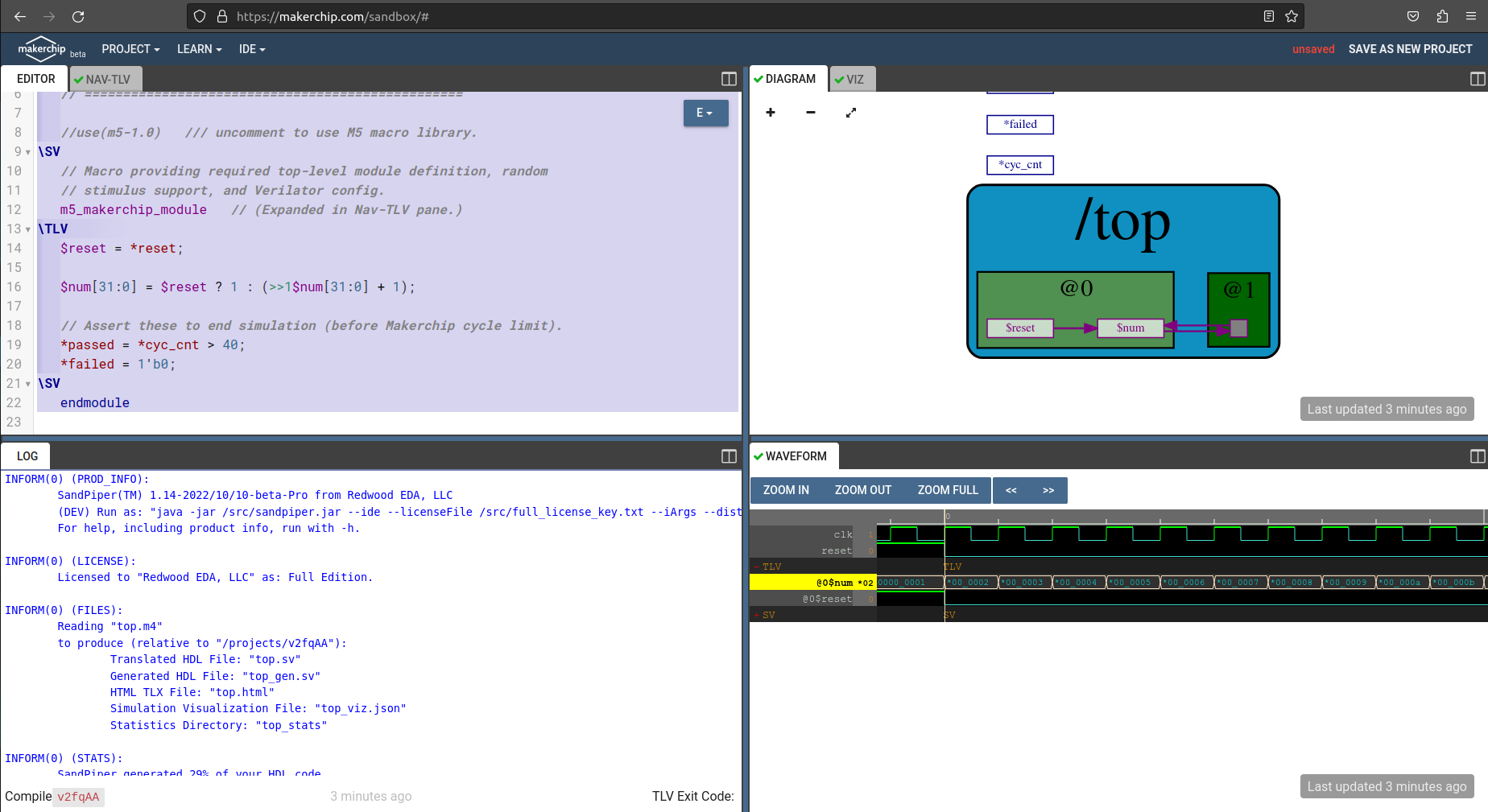
Task: Collapse the \TLV fold on line 13
Action: tap(28, 229)
